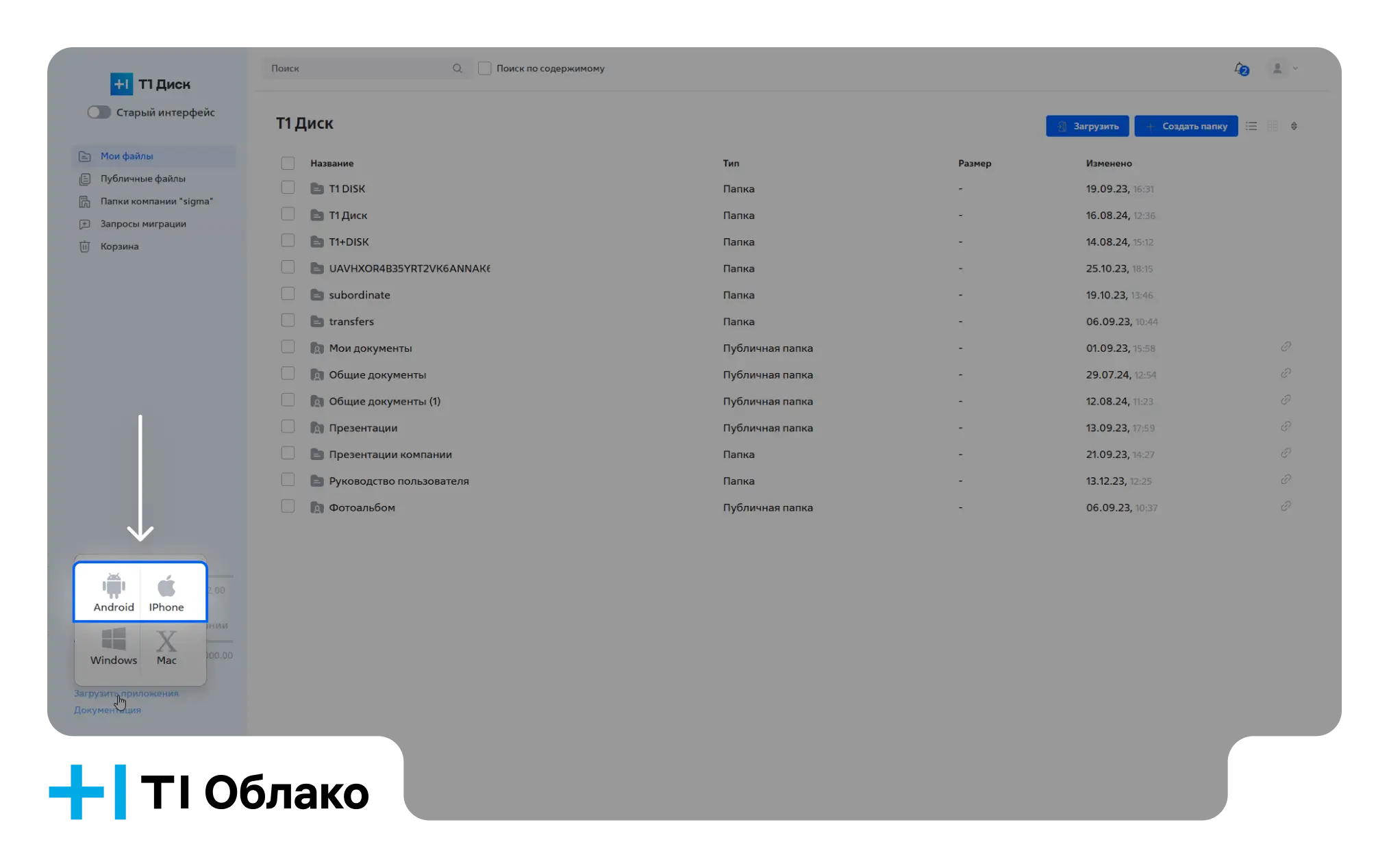Open the sort order control
1389x868 pixels.
pos(1294,126)
